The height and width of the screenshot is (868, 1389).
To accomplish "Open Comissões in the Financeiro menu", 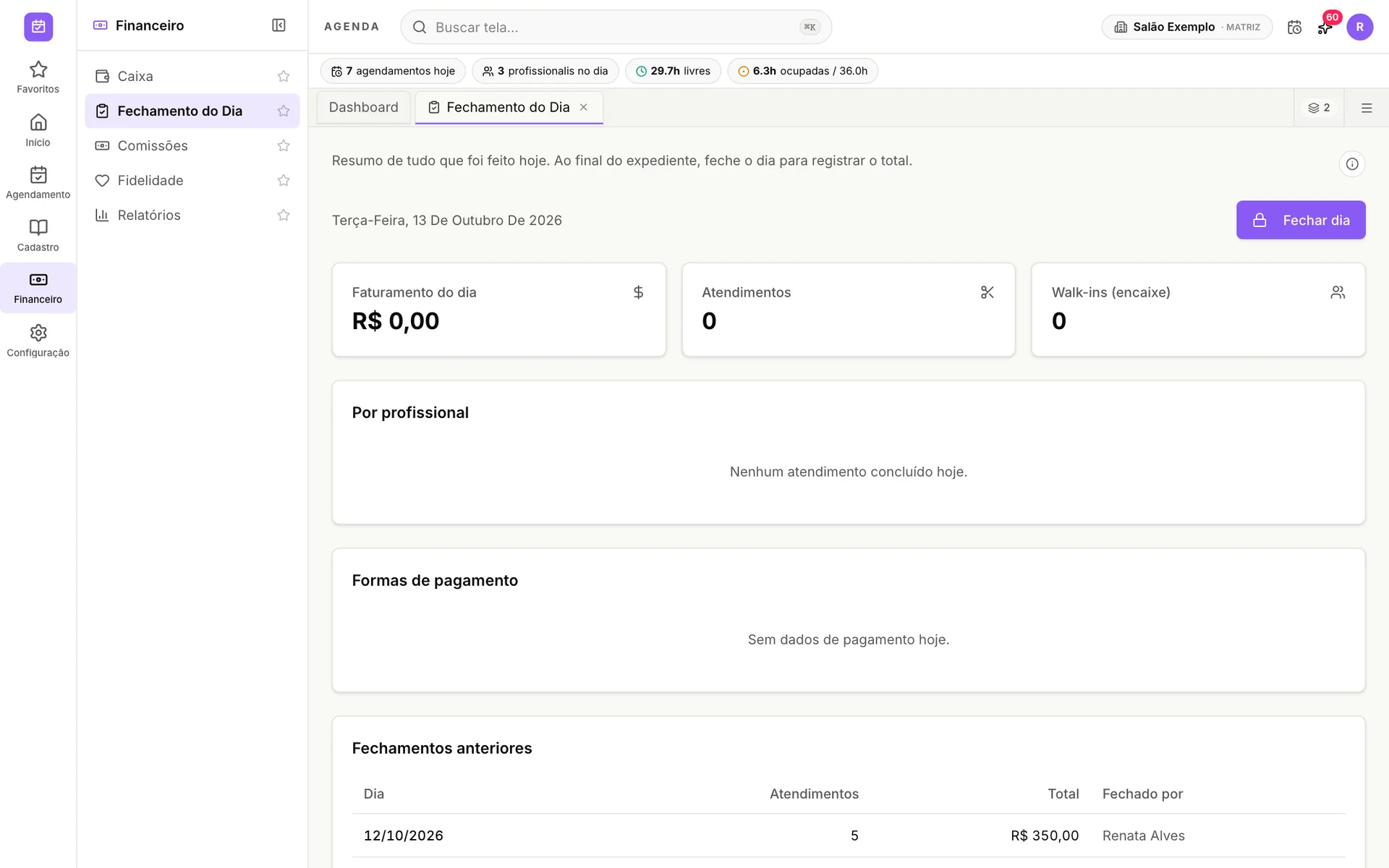I will 192,145.
